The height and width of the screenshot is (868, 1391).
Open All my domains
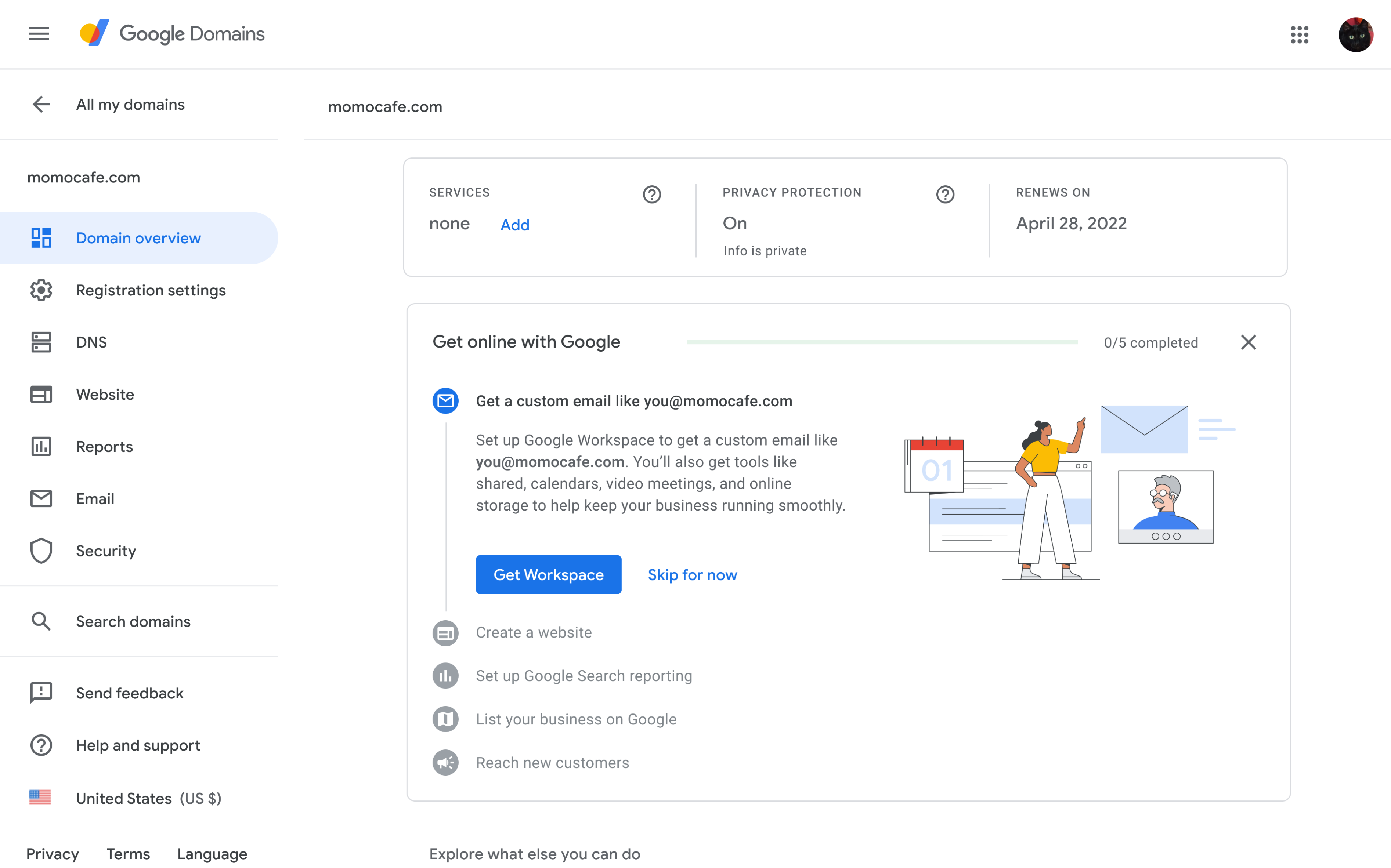(x=130, y=105)
